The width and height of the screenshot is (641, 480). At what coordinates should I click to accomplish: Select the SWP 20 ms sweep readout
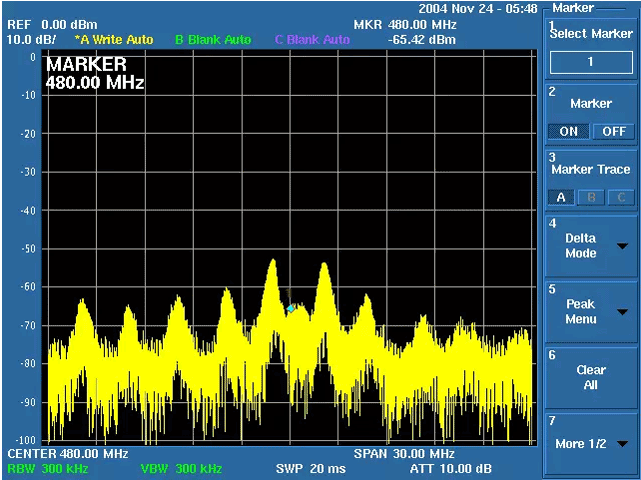click(310, 468)
